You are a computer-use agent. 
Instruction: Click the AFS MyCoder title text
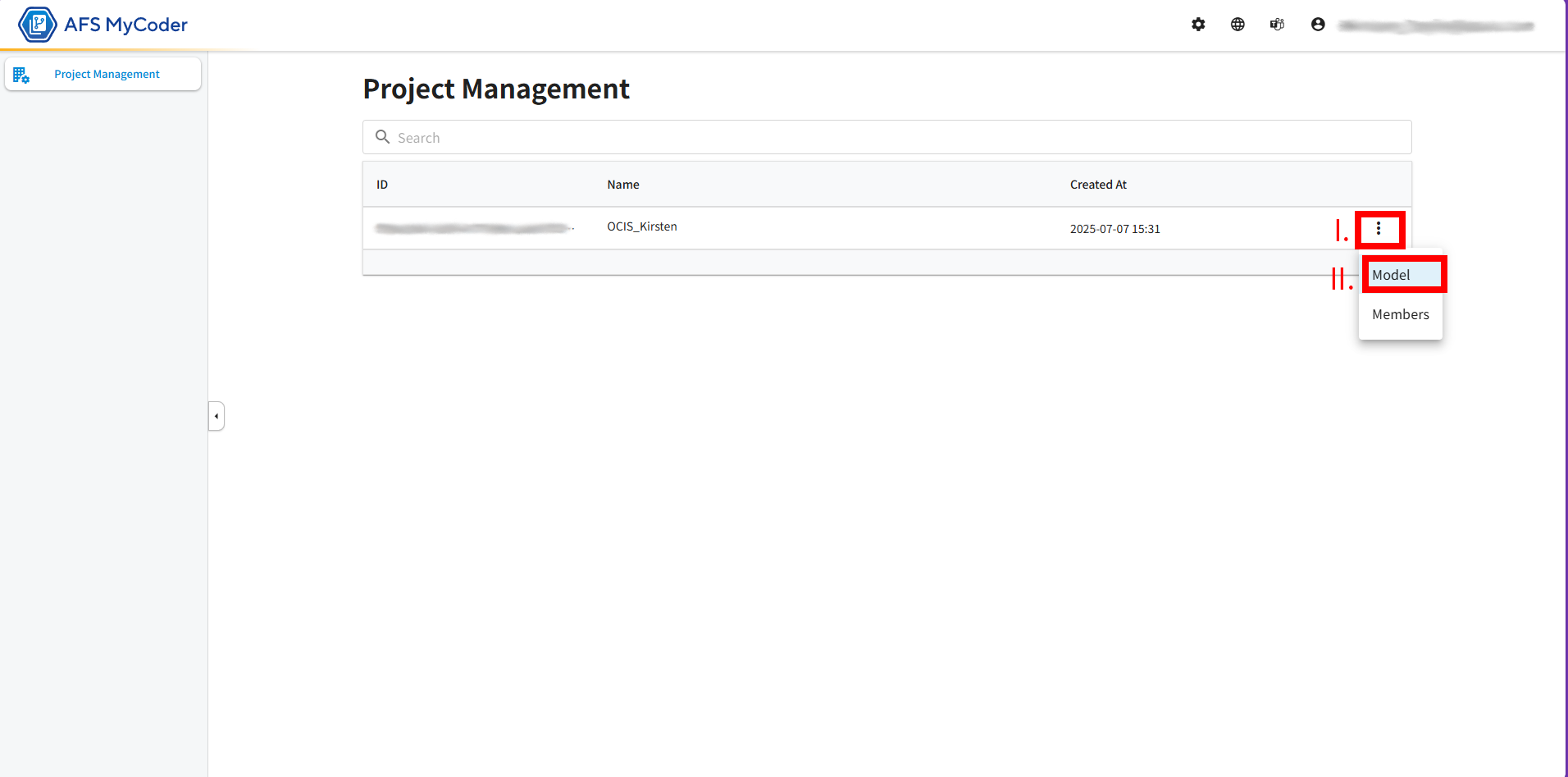click(x=125, y=25)
